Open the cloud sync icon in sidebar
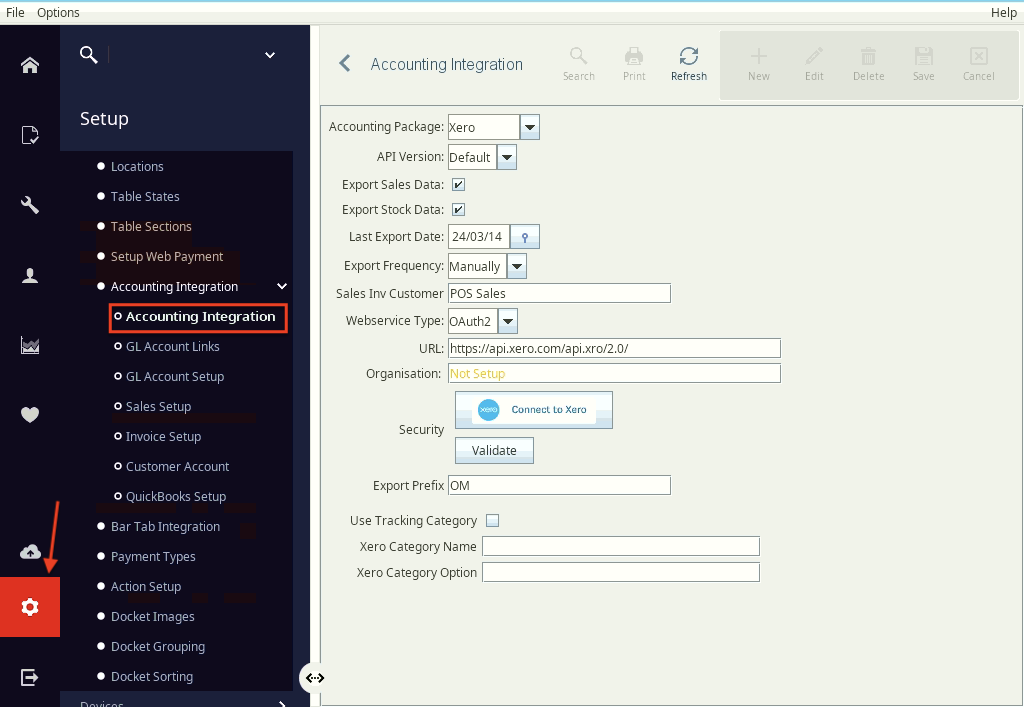The width and height of the screenshot is (1024, 707). [29, 550]
